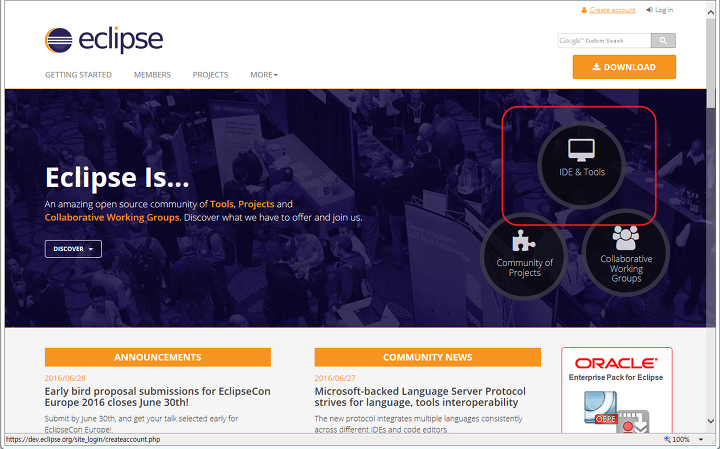This screenshot has height=449, width=720.
Task: Click the orange DOWNLOAD button
Action: (624, 67)
